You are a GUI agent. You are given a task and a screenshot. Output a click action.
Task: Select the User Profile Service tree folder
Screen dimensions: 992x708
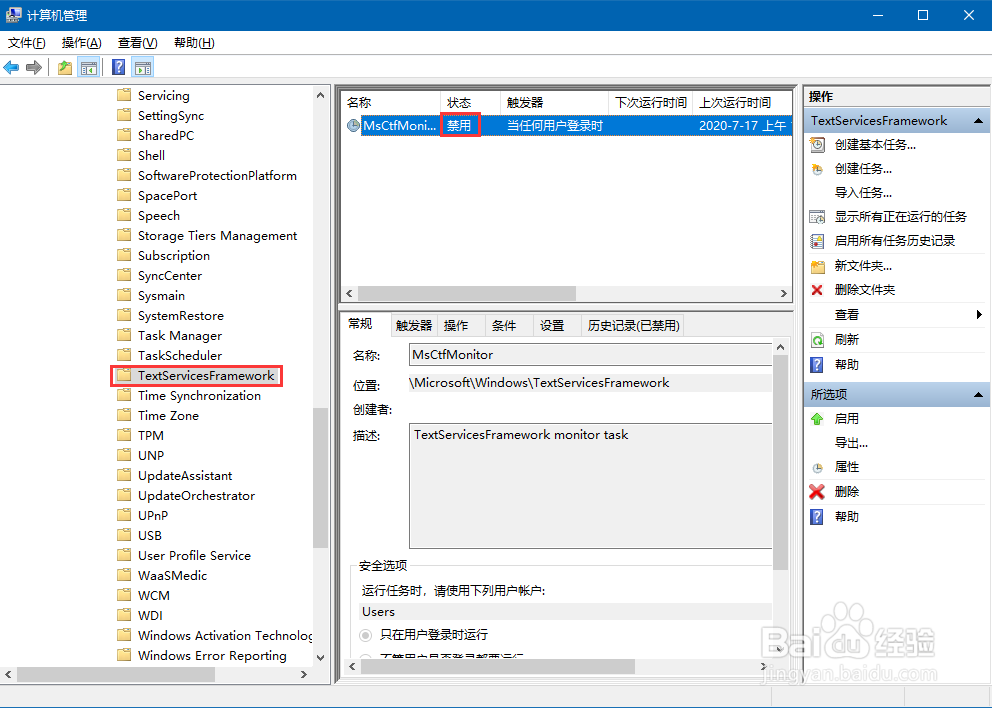(x=194, y=556)
